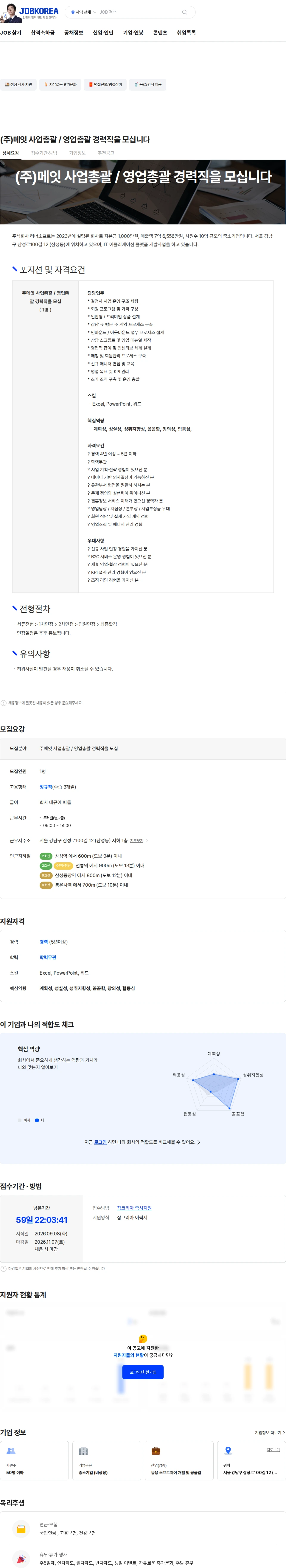Screen dimensions: 286x1568
Task: Click the 점심 식사 지원 benefit tag
Action: click(18, 85)
